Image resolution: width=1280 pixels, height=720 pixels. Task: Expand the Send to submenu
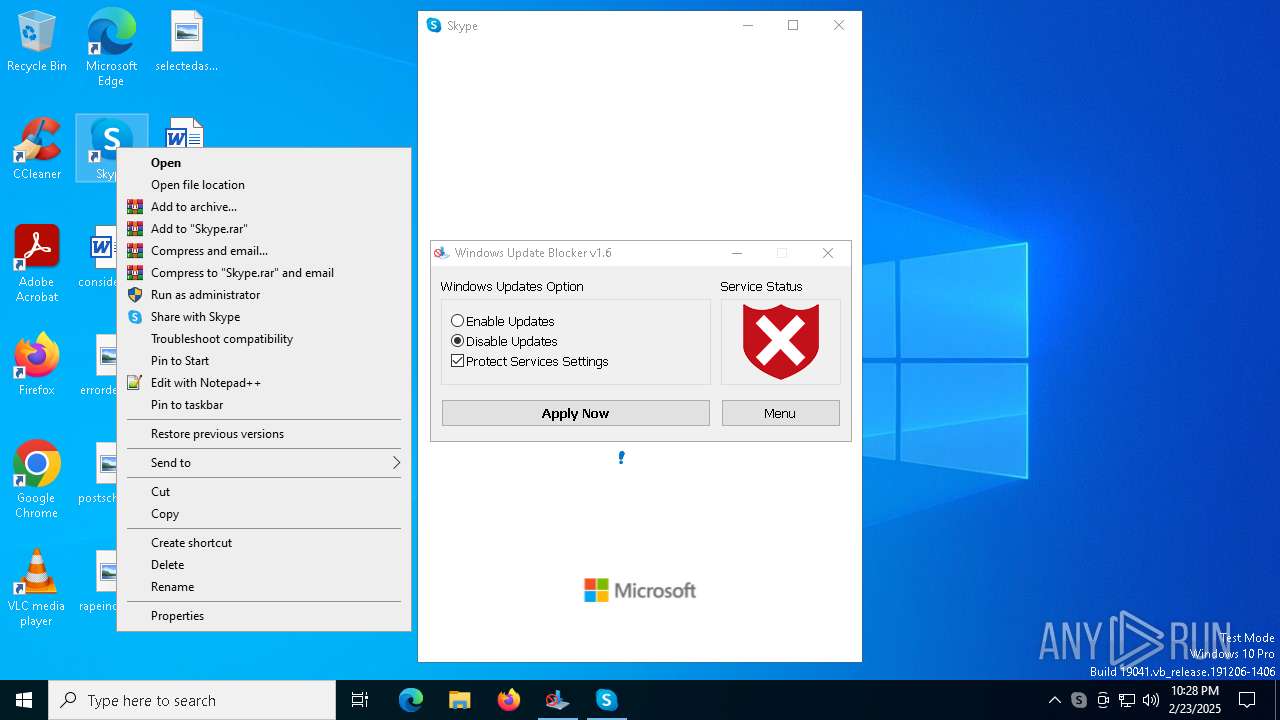point(264,463)
